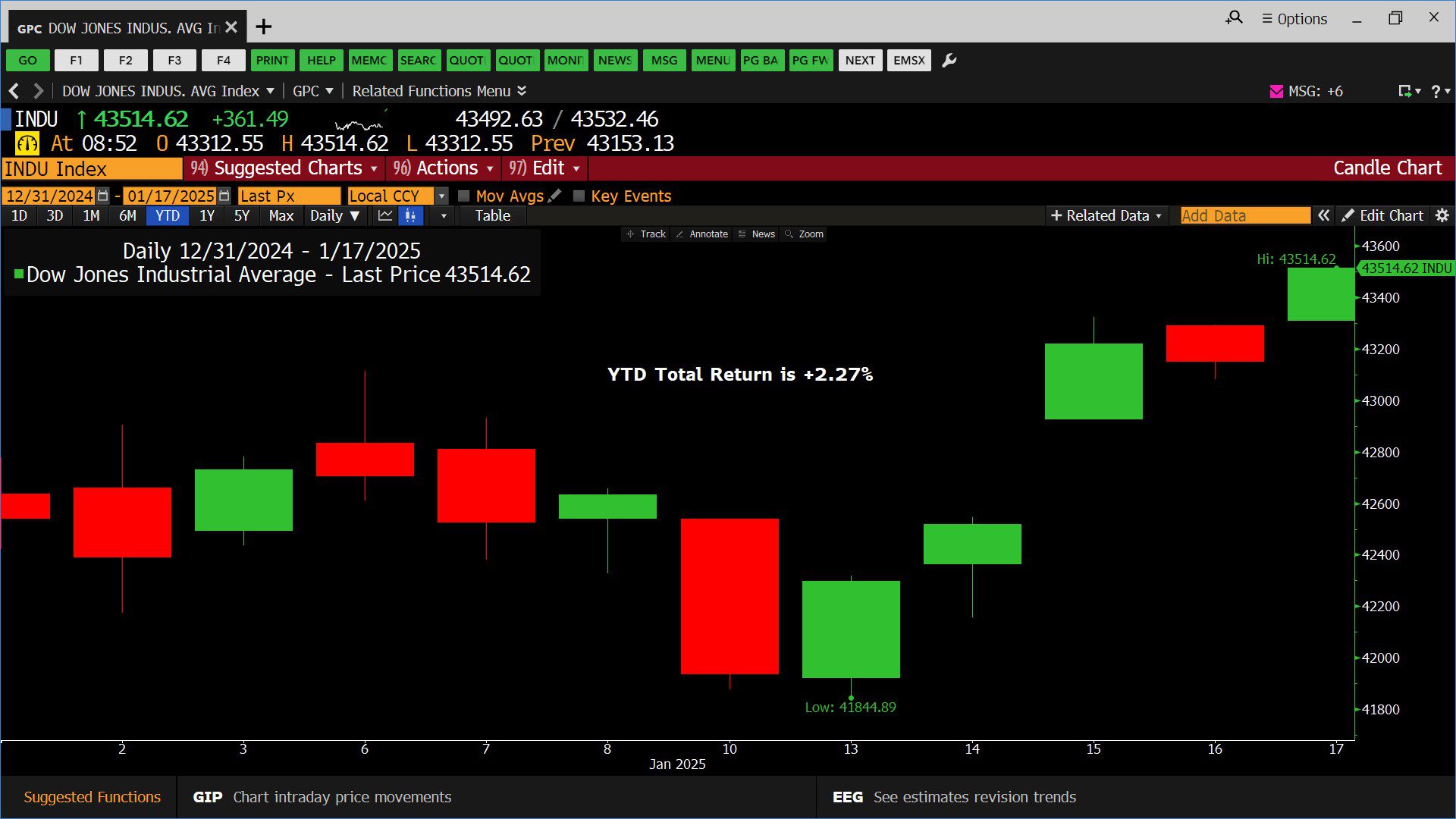
Task: Click the PRINT key
Action: pyautogui.click(x=272, y=61)
